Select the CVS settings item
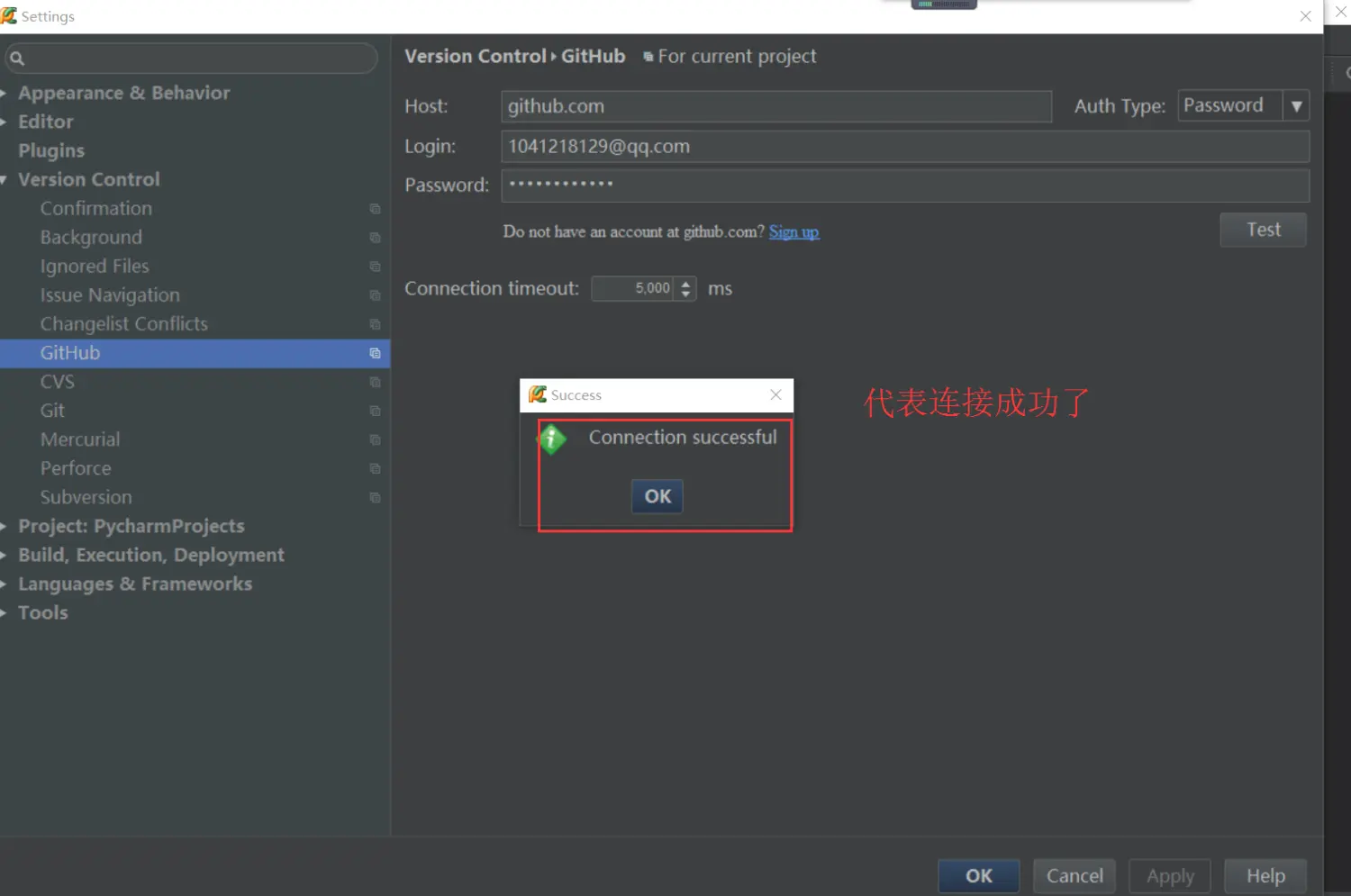This screenshot has width=1351, height=896. [57, 382]
